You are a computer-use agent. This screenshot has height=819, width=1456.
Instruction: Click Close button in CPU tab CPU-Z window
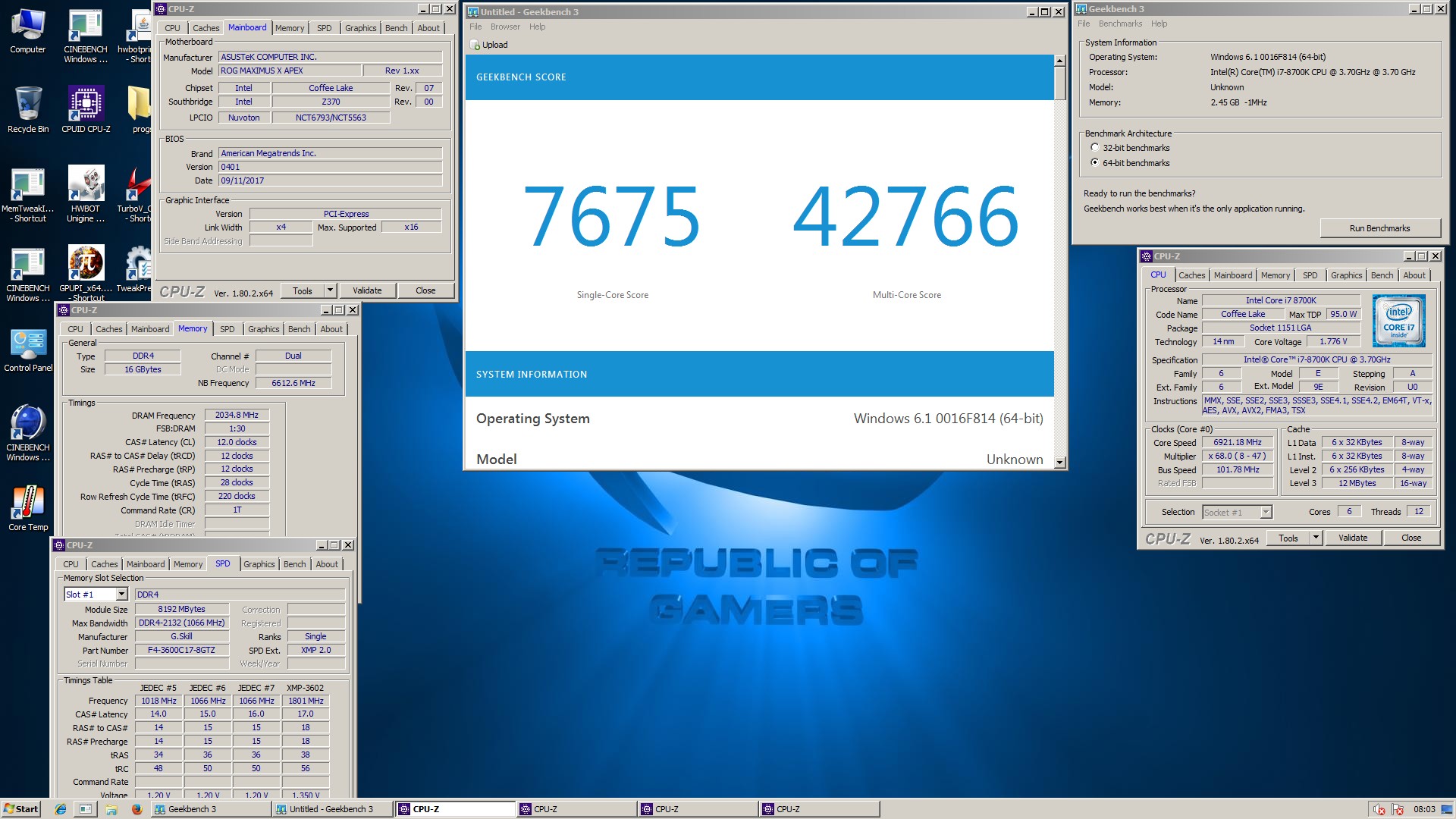pyautogui.click(x=1411, y=538)
